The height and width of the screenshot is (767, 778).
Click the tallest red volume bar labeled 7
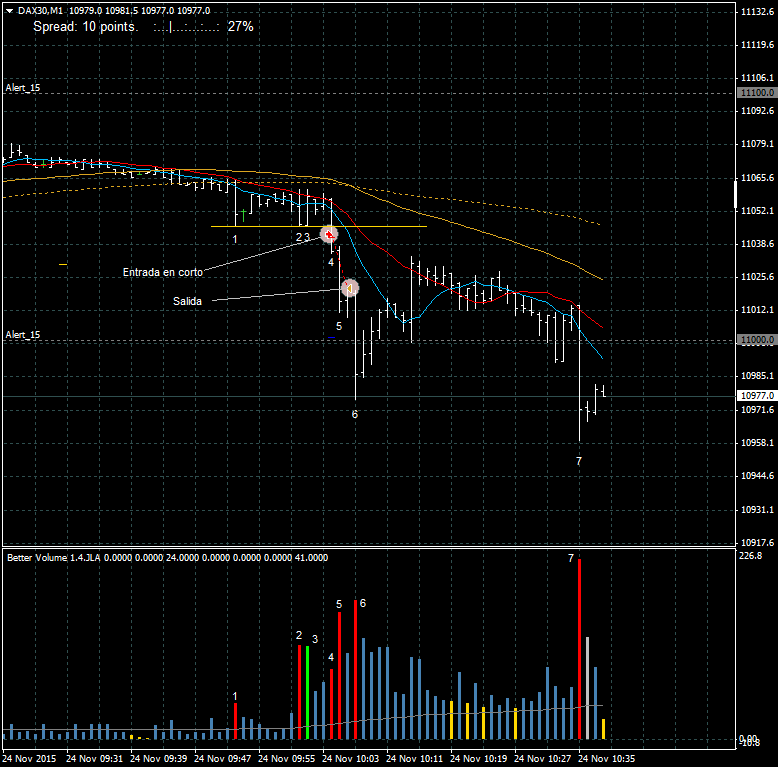[x=580, y=650]
